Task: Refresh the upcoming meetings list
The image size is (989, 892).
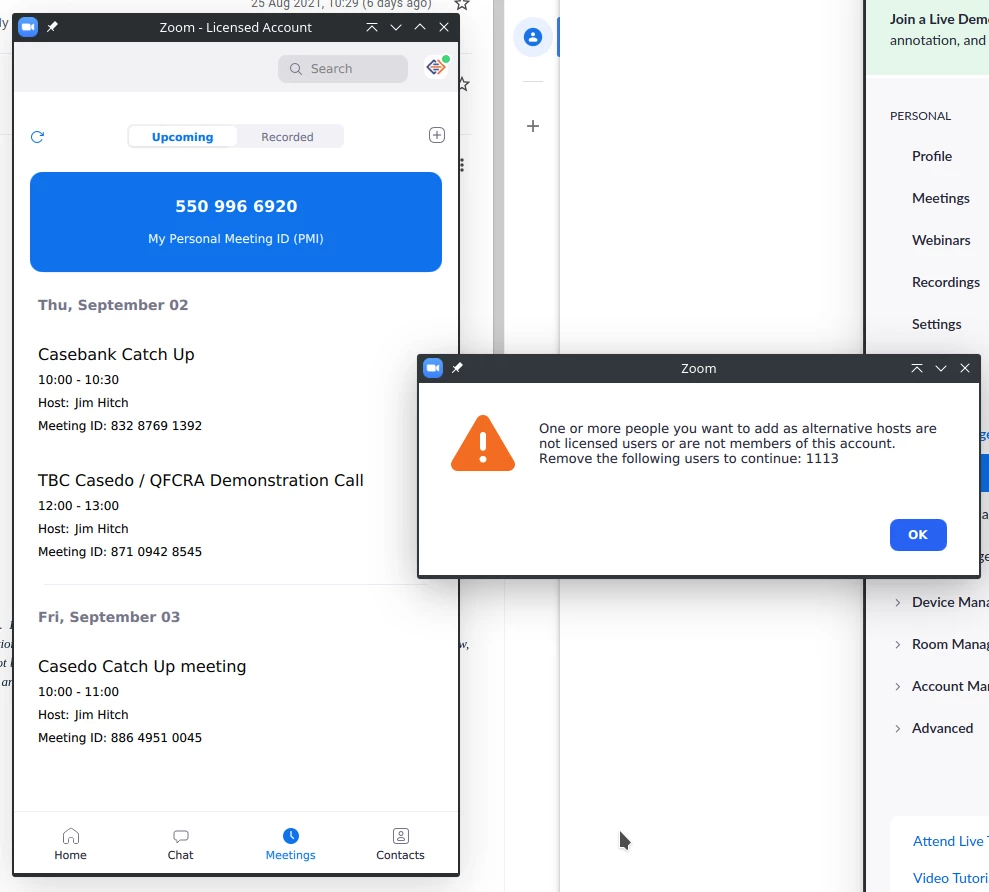Action: coord(37,137)
